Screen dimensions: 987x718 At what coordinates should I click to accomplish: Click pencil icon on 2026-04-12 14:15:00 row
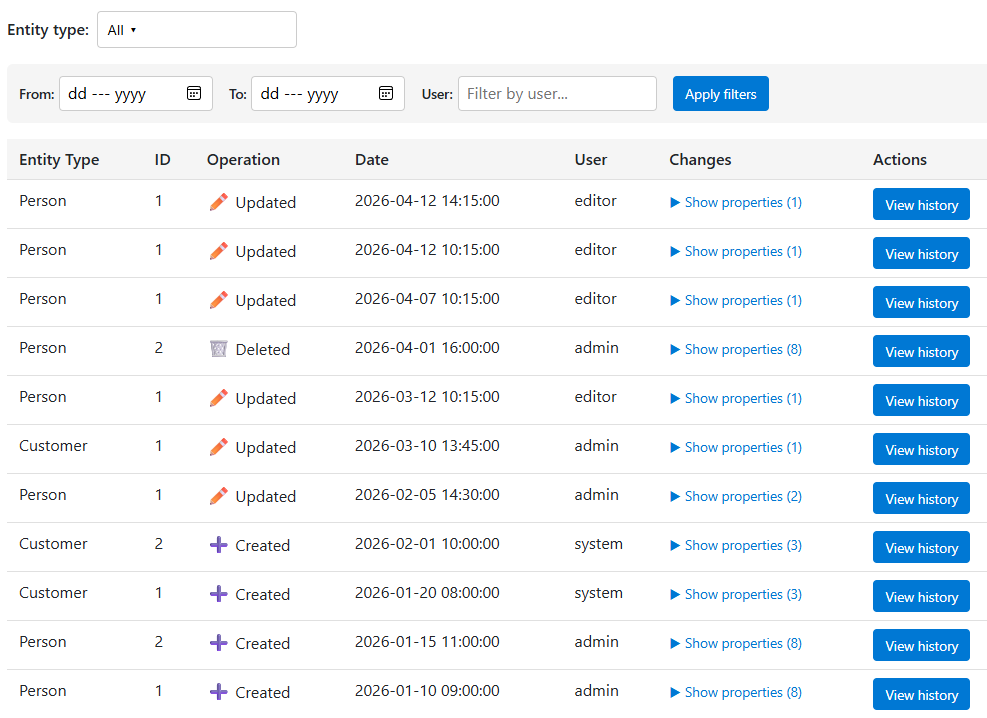pos(218,202)
